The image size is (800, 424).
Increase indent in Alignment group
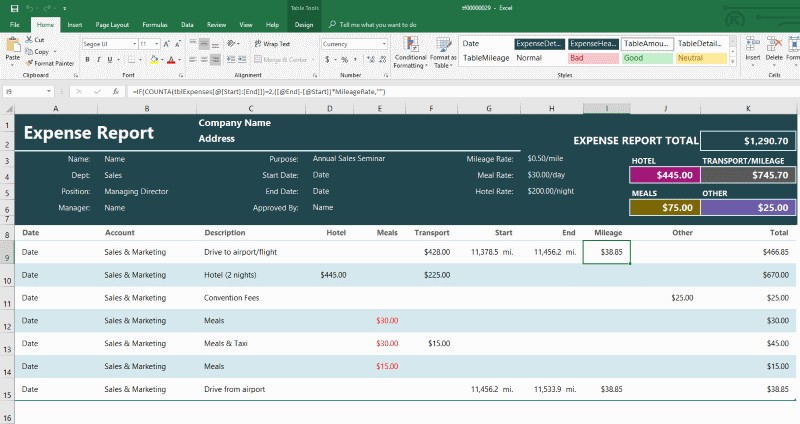(242, 60)
